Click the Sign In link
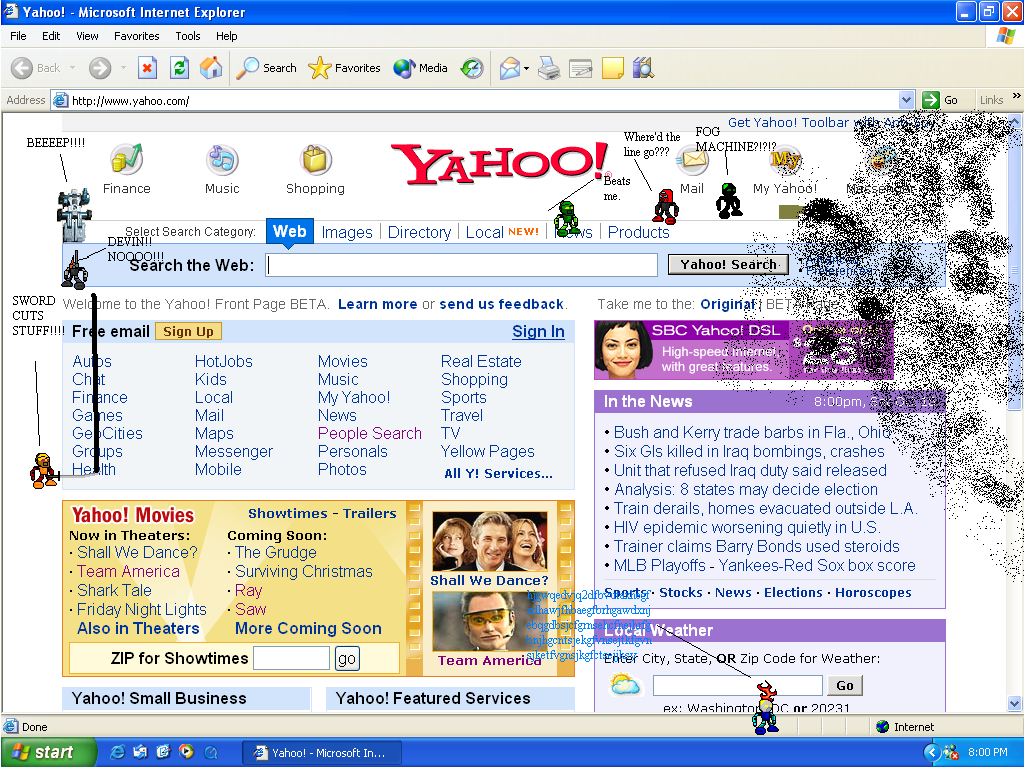The width and height of the screenshot is (1024, 768). click(x=538, y=332)
